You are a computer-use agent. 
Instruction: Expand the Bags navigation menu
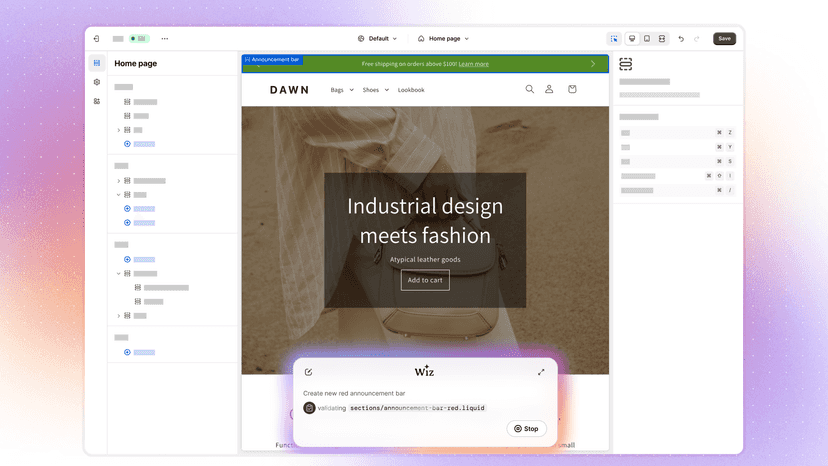(342, 90)
